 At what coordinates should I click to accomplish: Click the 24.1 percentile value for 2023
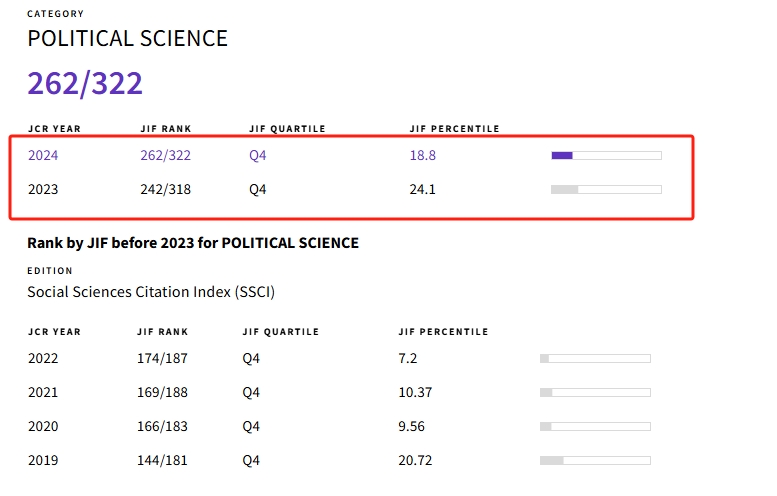tap(423, 189)
